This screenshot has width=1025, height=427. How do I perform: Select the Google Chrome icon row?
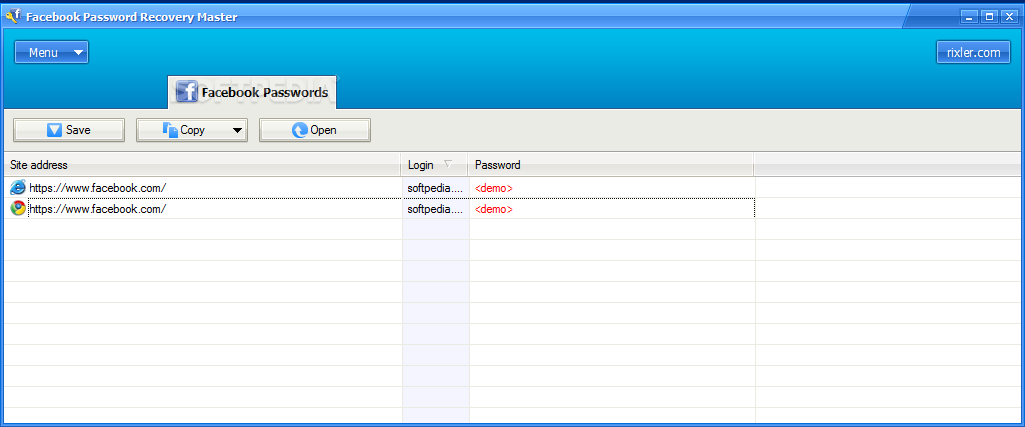tap(18, 209)
